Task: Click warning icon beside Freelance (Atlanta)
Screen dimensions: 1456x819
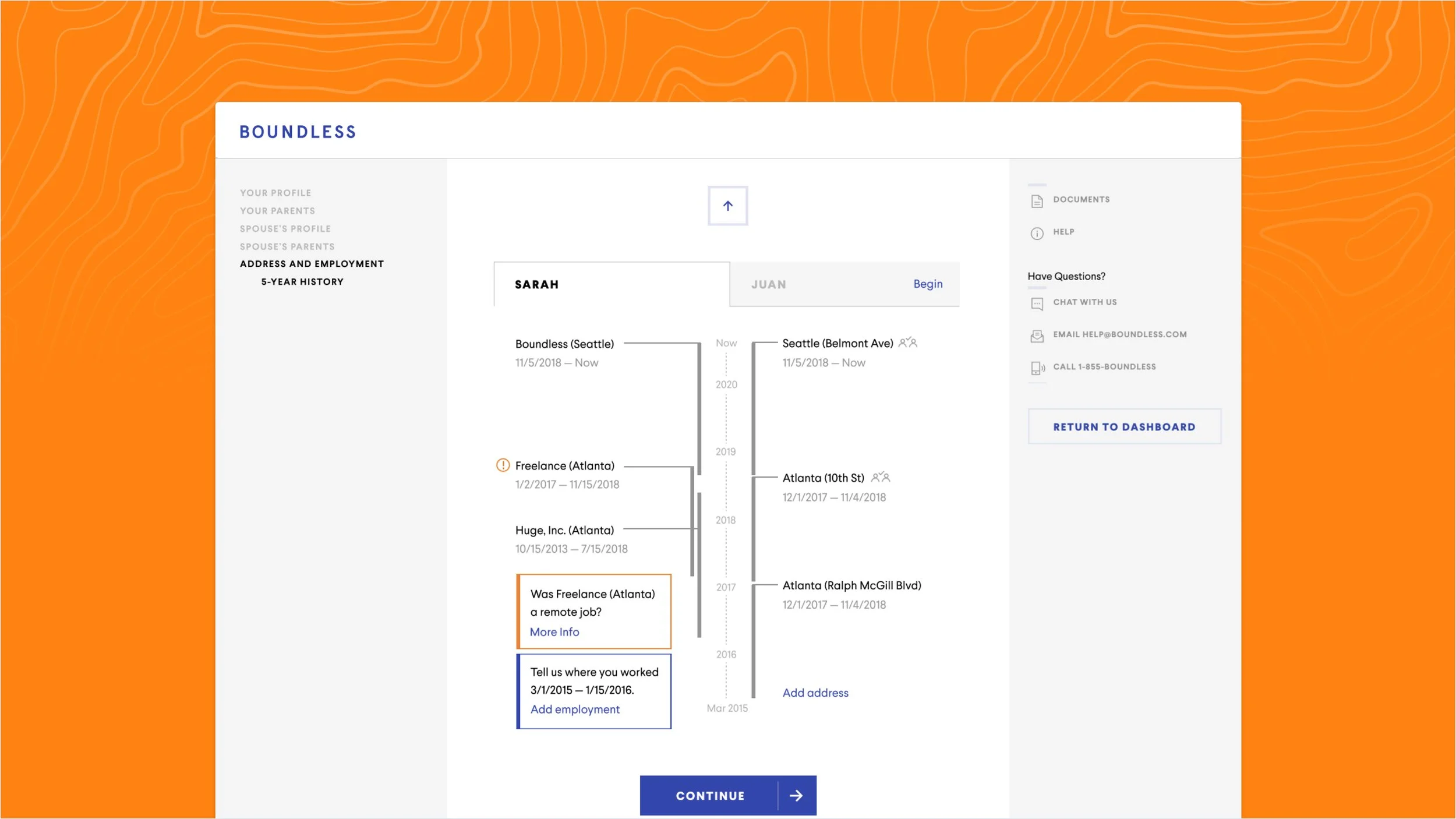Action: click(503, 465)
